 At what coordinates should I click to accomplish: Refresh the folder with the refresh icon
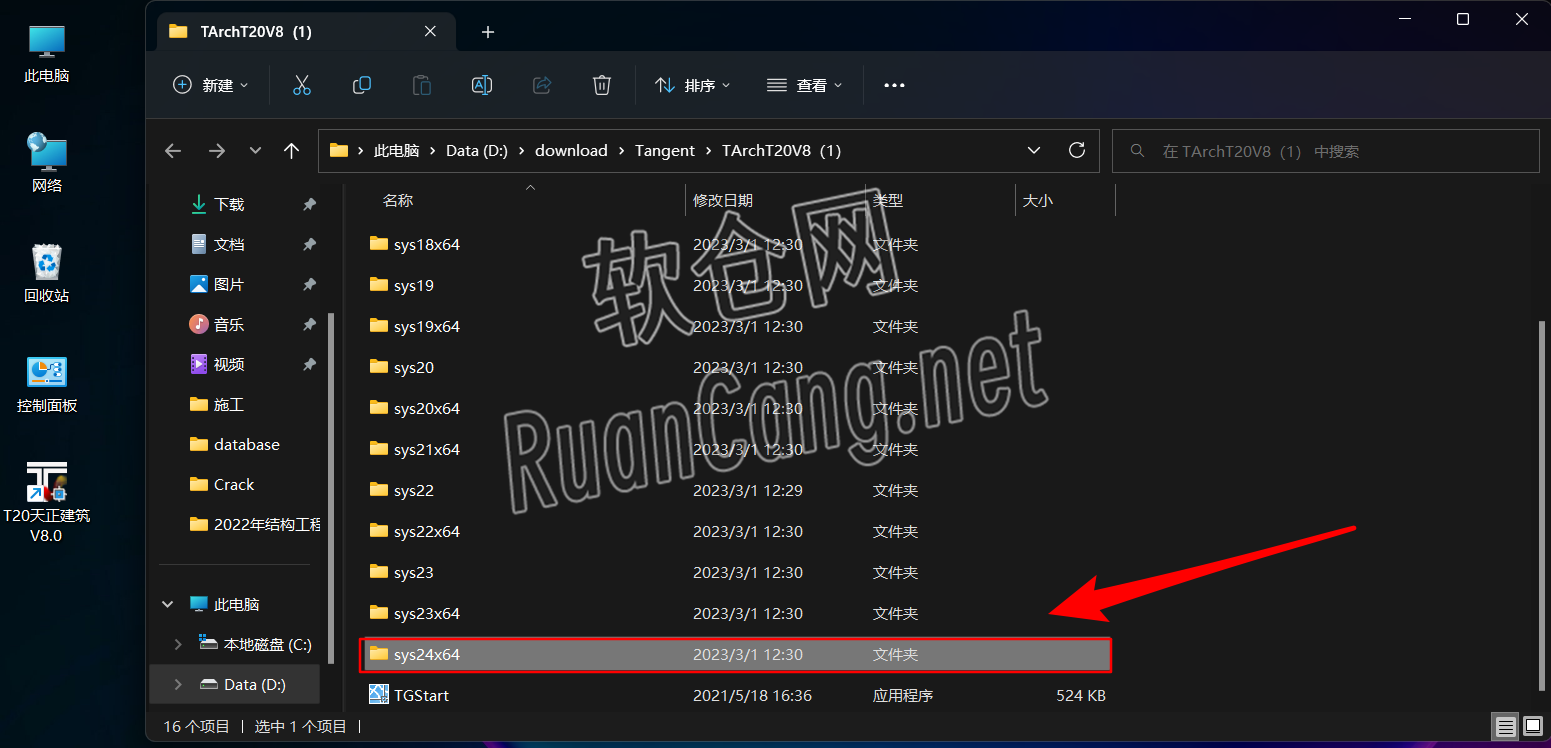(1077, 150)
